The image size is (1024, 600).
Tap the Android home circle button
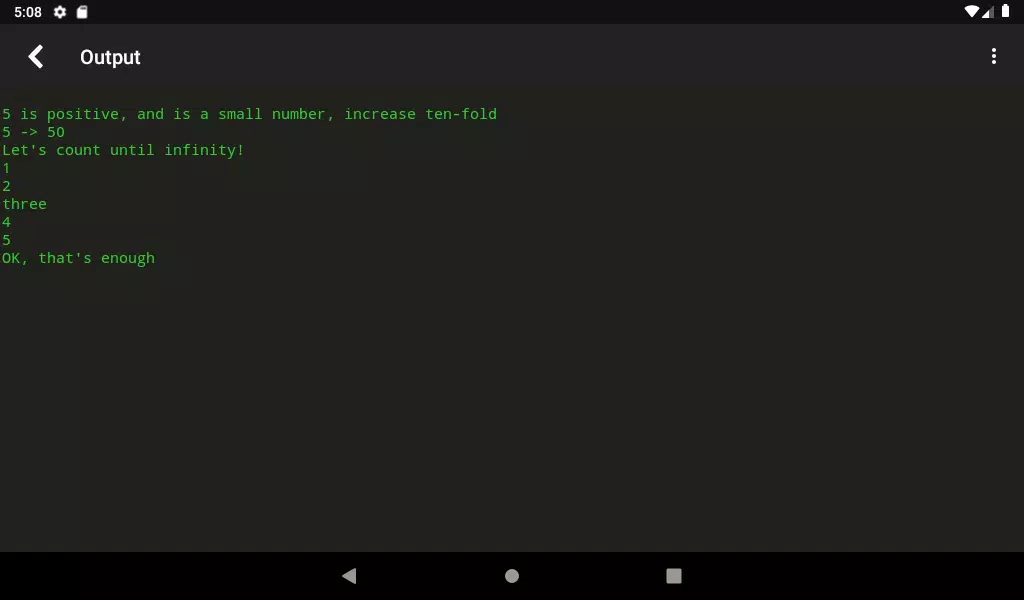click(512, 576)
